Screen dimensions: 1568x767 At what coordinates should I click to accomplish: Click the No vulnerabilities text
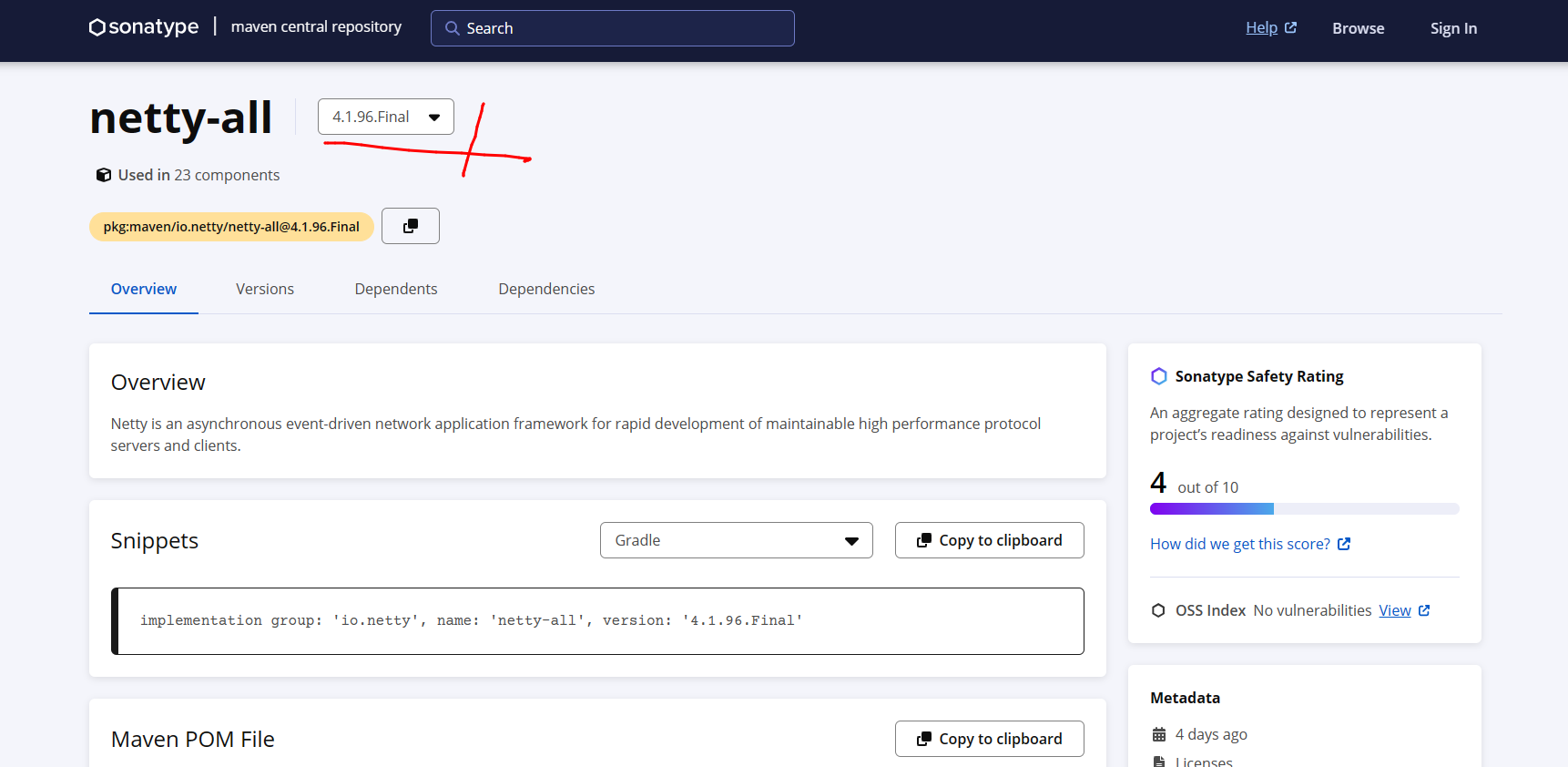click(1312, 610)
